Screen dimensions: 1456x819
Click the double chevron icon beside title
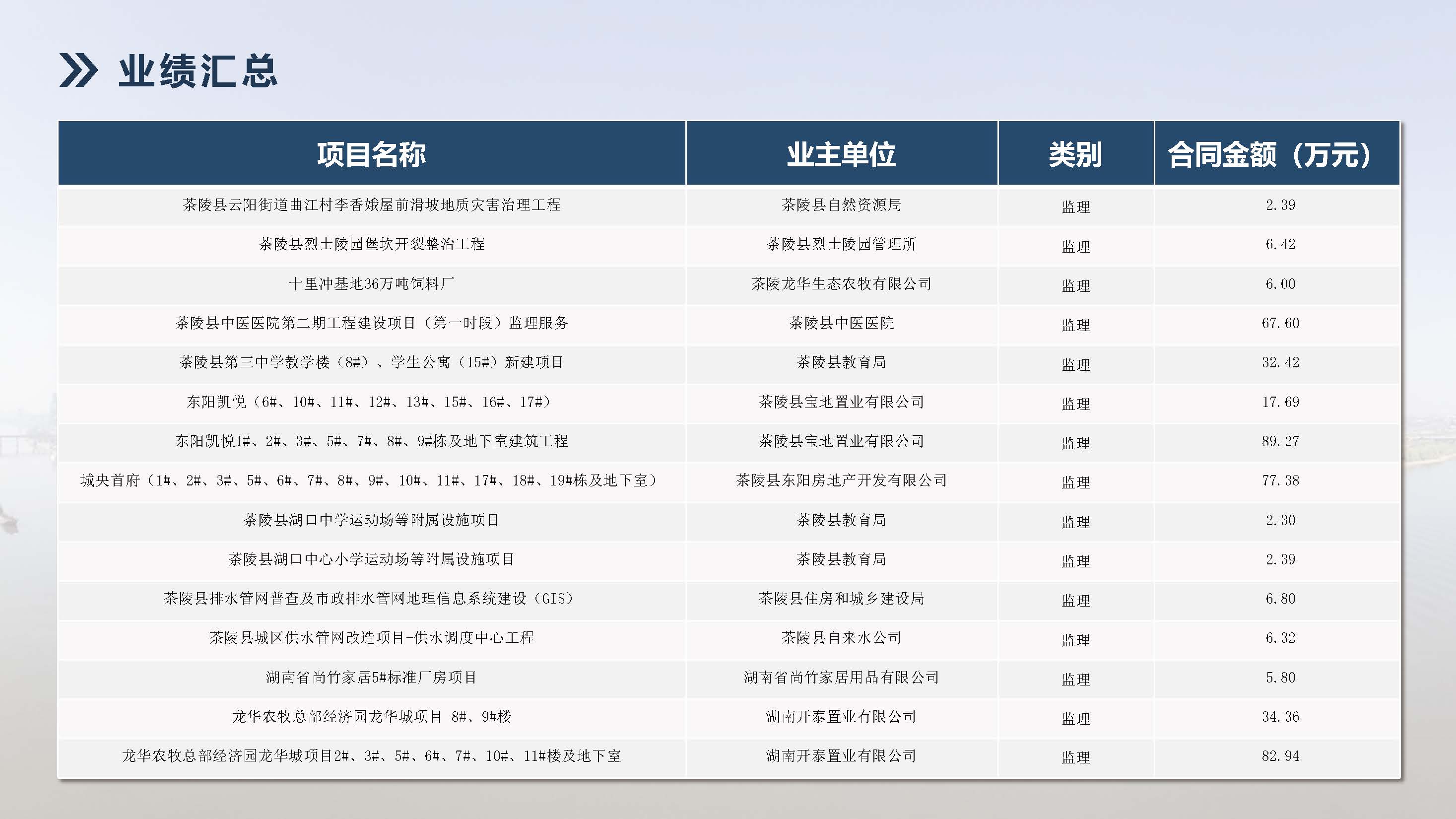(x=78, y=70)
